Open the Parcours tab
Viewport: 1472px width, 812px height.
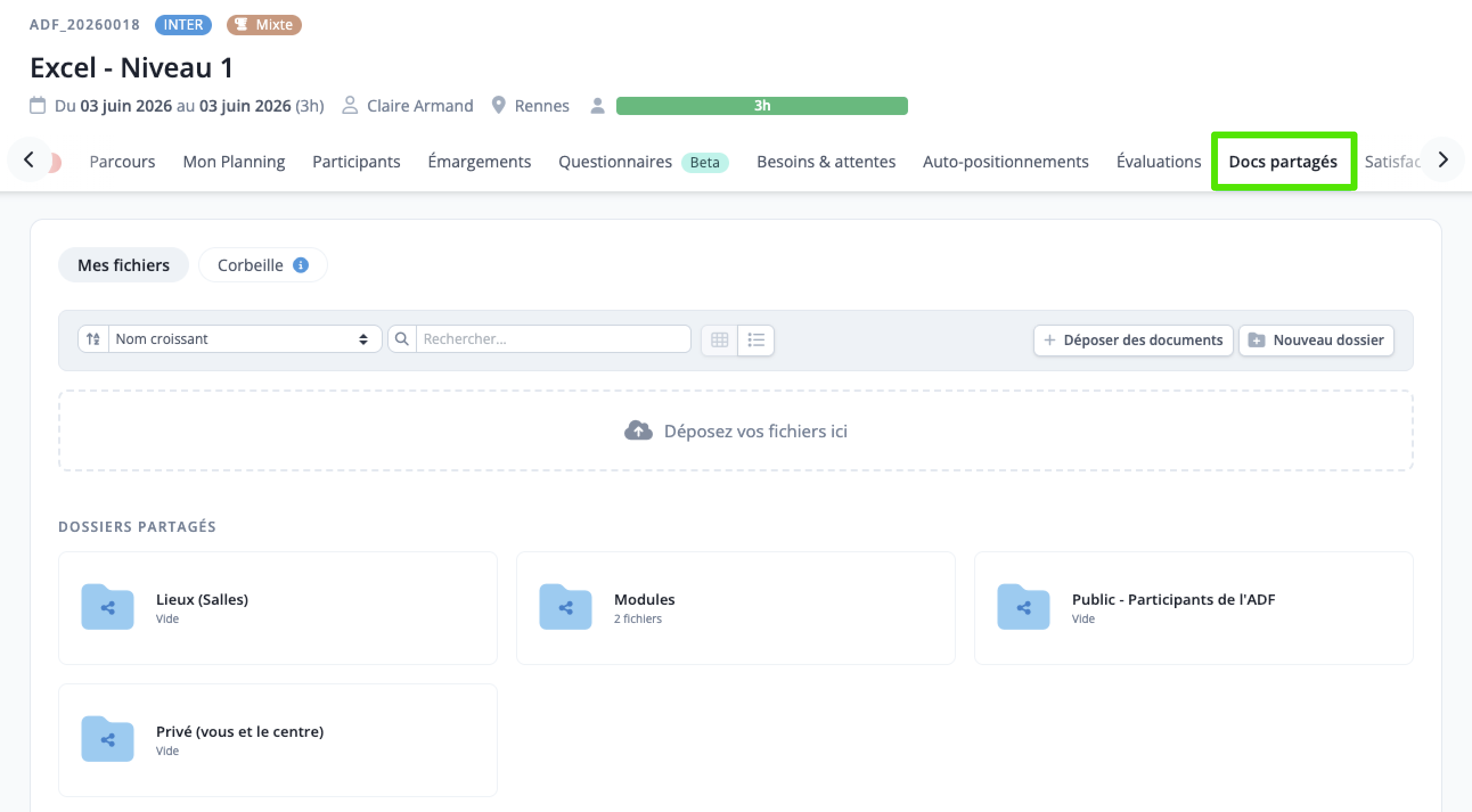122,162
